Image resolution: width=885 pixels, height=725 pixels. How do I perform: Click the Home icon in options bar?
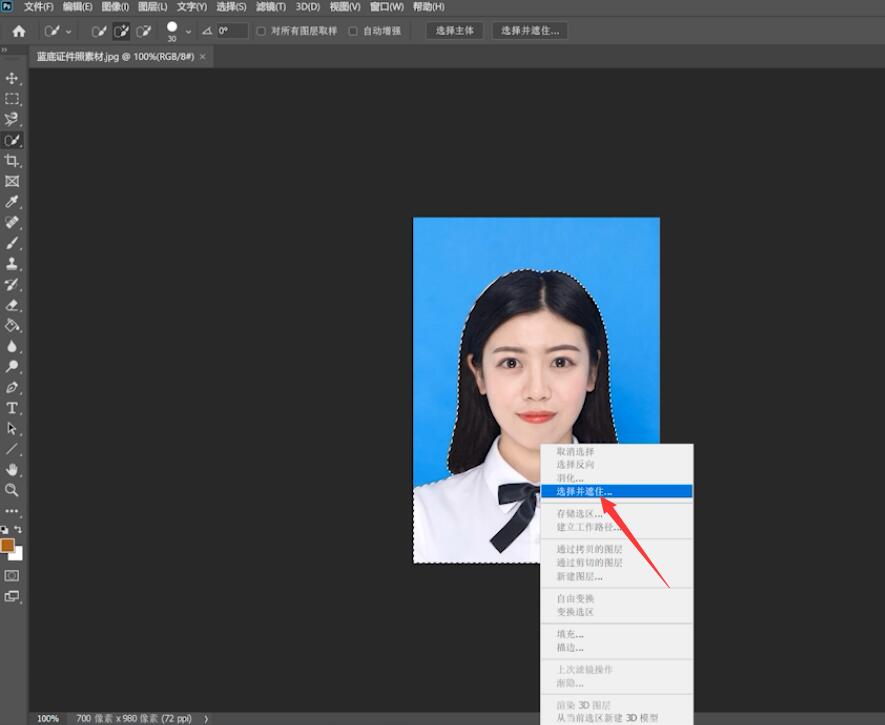(19, 31)
